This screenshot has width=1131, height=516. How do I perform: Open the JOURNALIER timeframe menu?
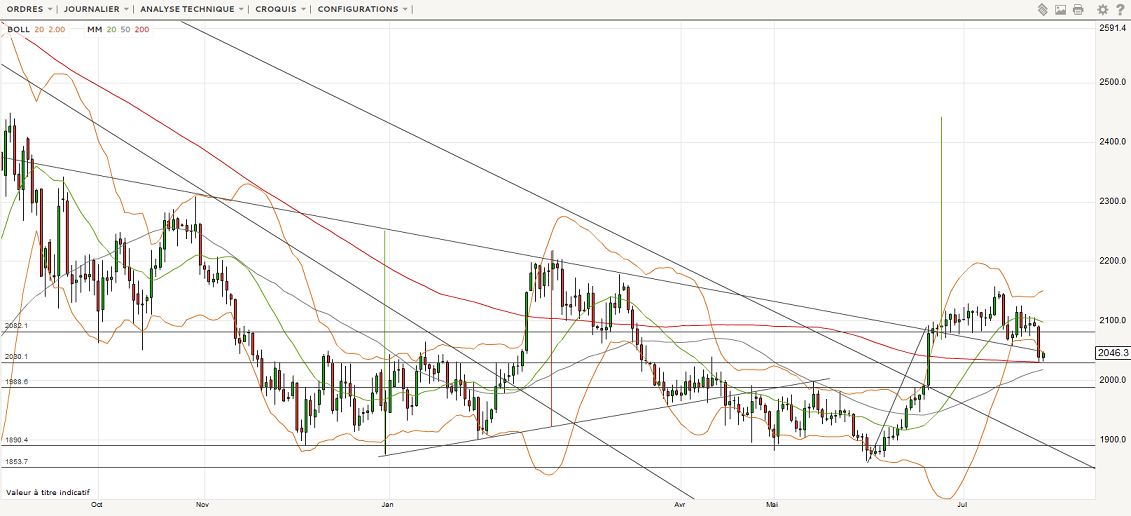(92, 9)
